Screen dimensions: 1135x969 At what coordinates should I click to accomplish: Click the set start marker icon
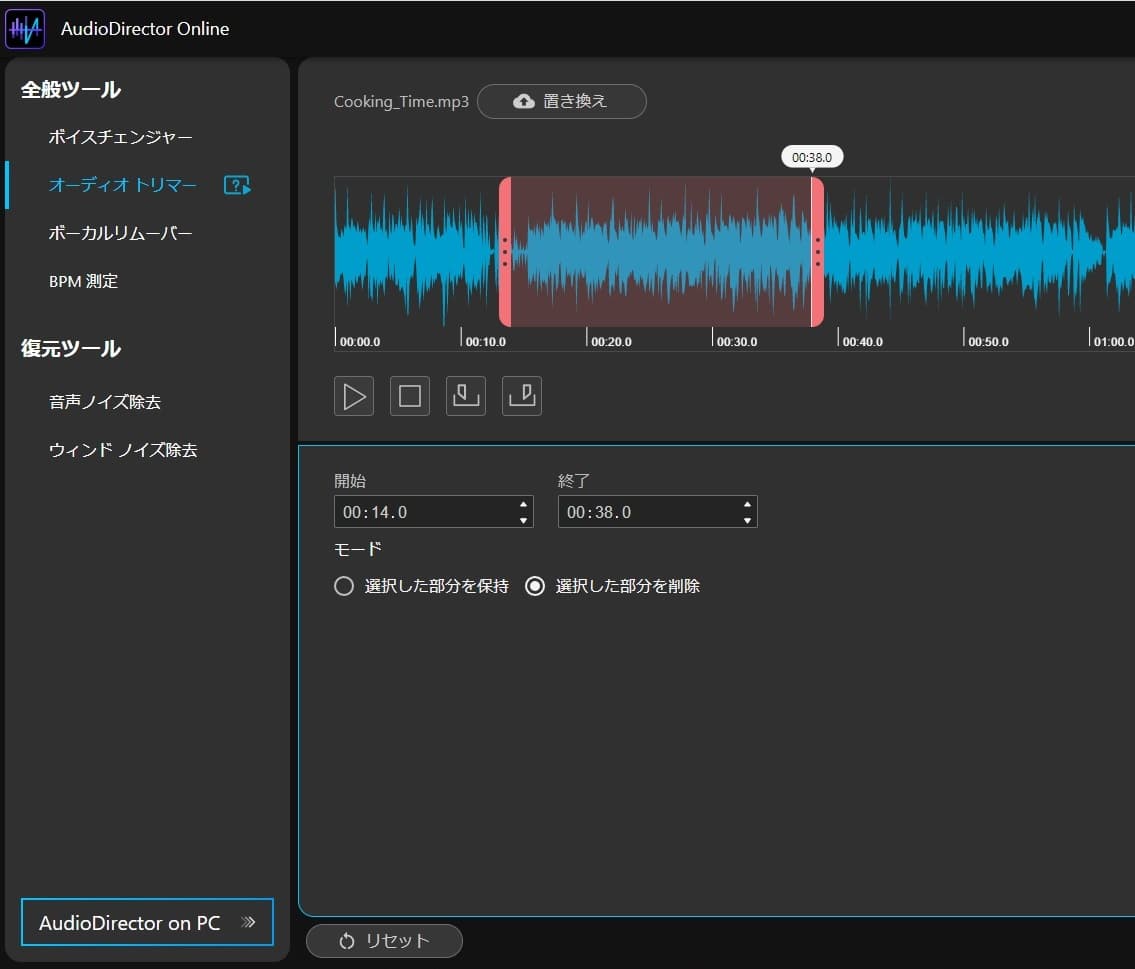466,396
